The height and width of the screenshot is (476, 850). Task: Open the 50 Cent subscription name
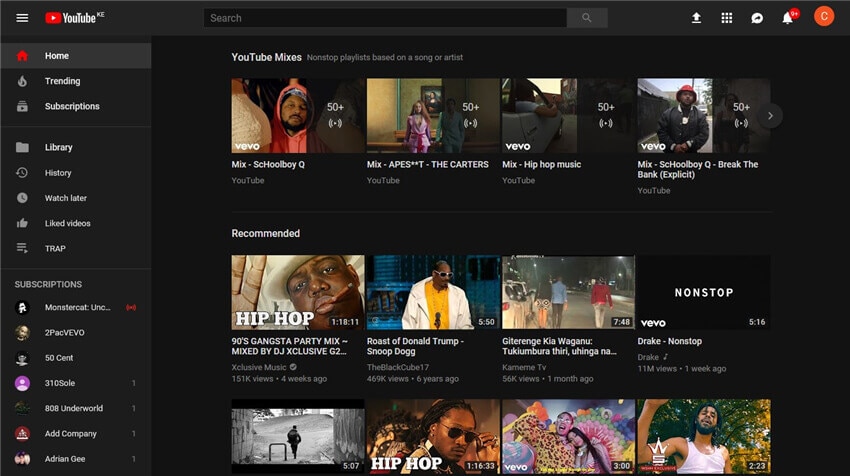pyautogui.click(x=59, y=358)
